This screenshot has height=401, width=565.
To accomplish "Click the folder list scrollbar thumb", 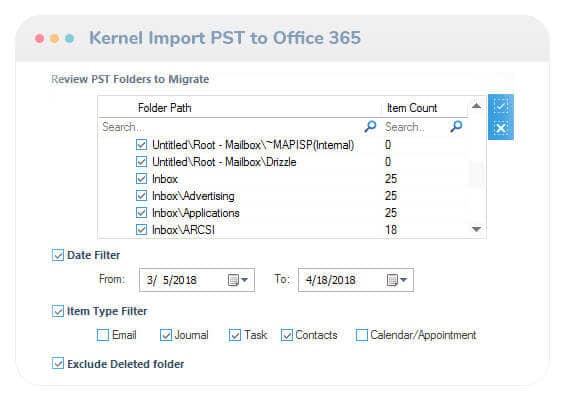I will [476, 174].
